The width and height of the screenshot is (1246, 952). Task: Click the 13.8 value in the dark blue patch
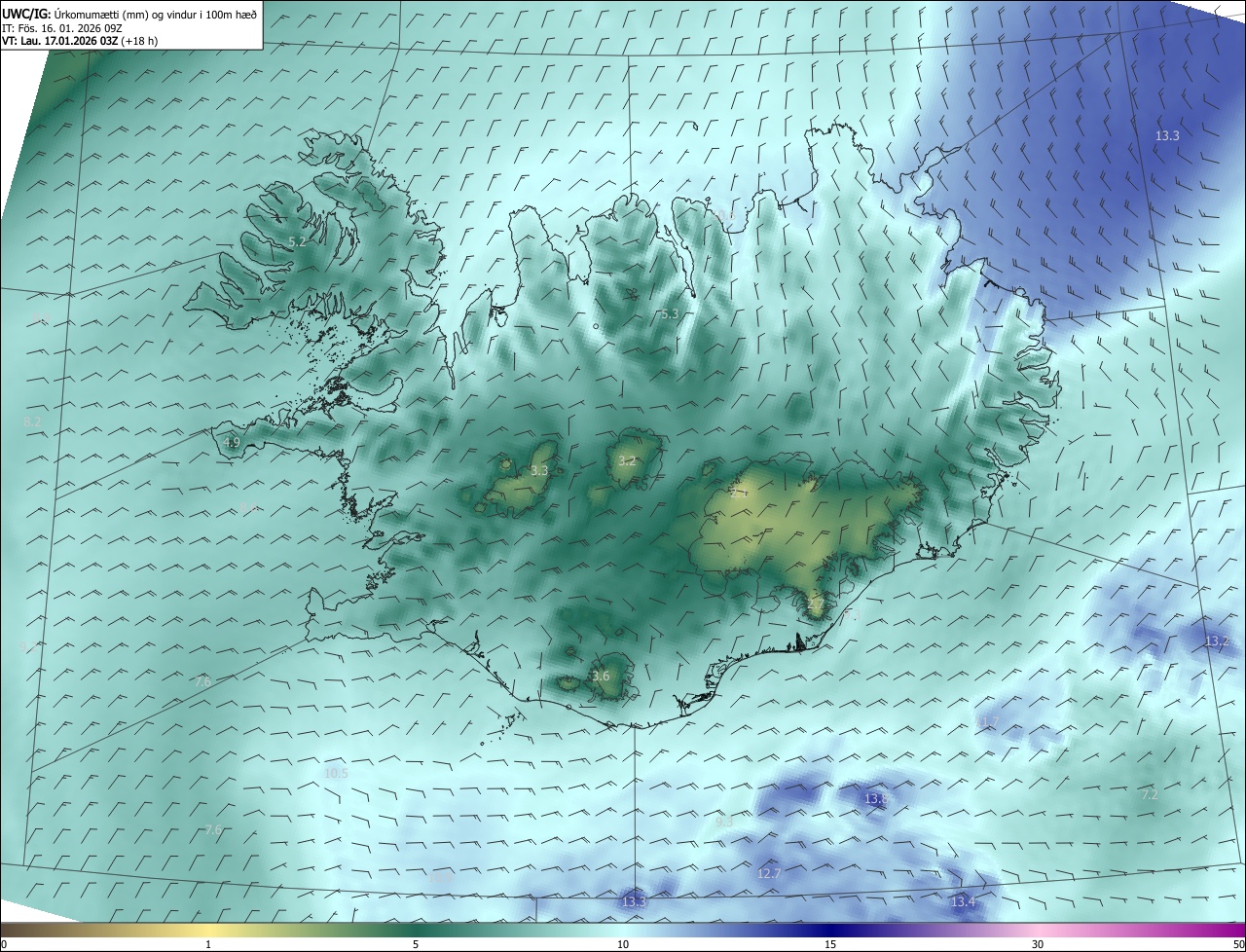coord(876,799)
